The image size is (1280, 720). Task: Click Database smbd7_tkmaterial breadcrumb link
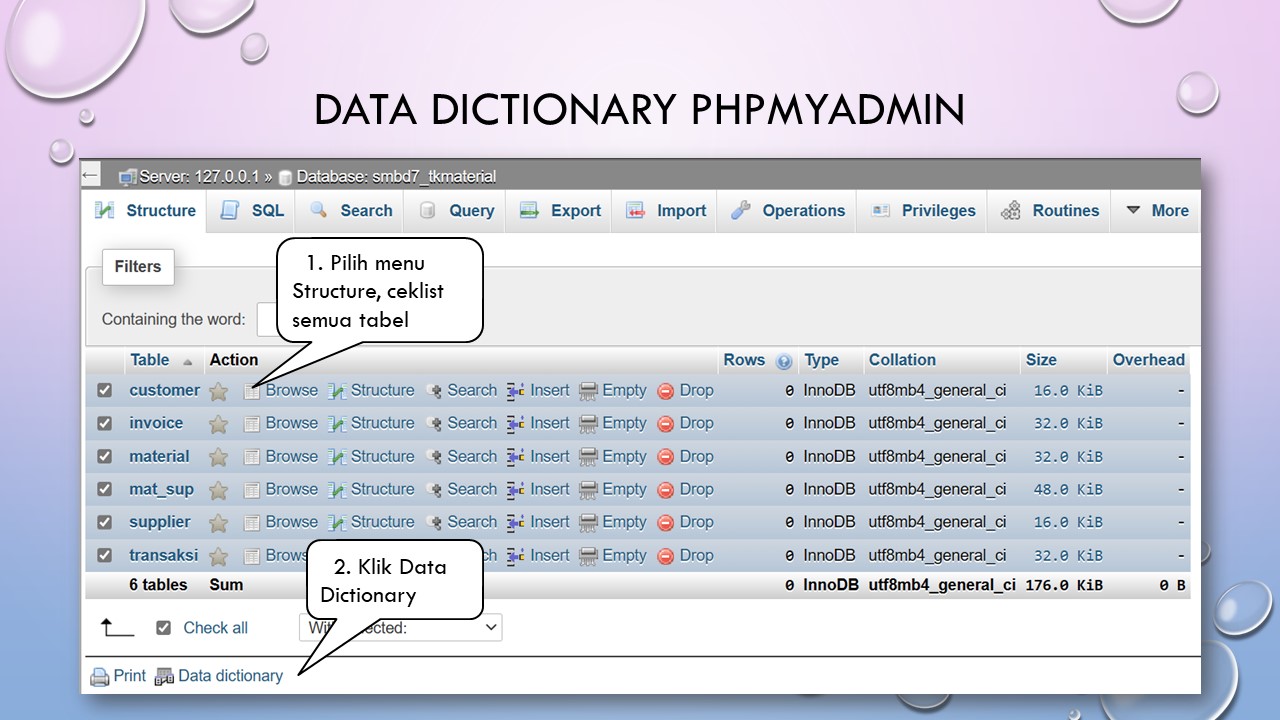[x=396, y=177]
